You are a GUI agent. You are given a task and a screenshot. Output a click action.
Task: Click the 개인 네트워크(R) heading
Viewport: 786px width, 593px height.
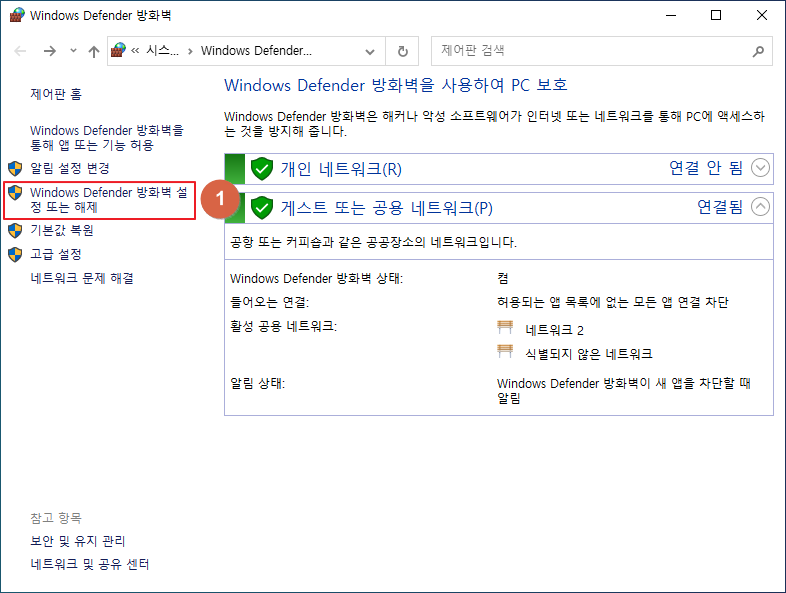pos(341,169)
